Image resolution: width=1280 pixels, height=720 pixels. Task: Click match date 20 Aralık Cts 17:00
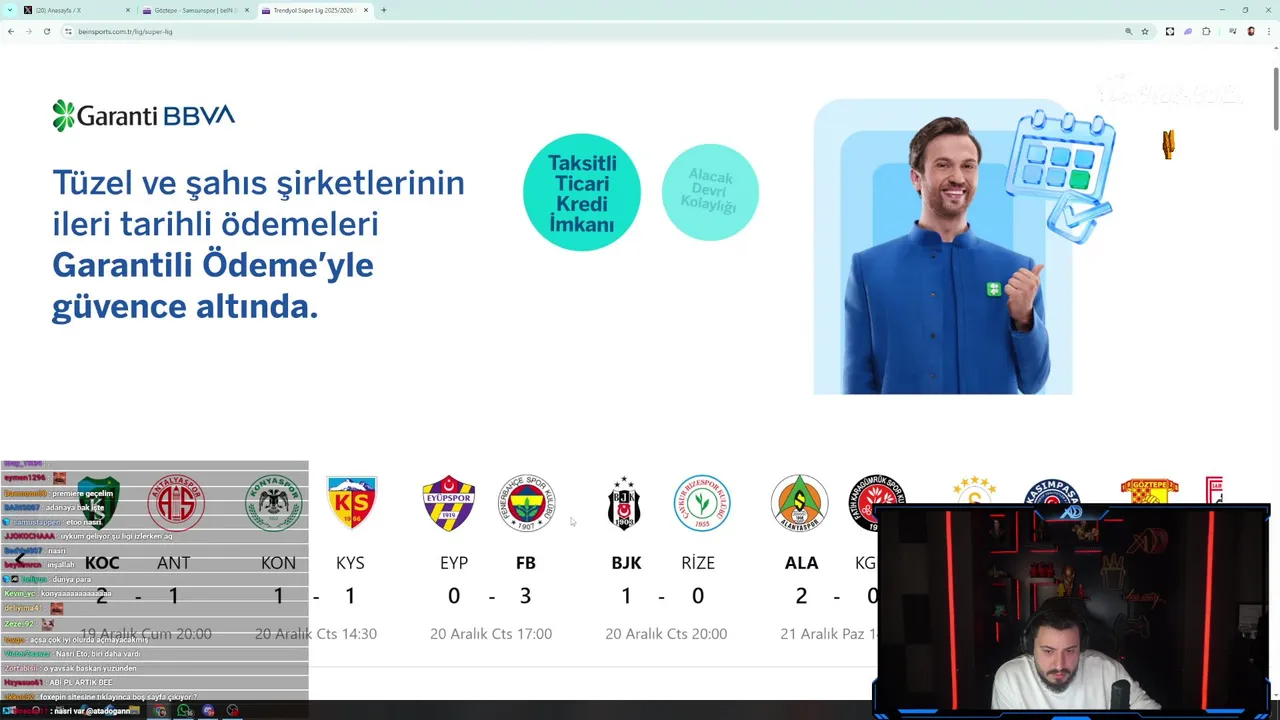point(491,634)
